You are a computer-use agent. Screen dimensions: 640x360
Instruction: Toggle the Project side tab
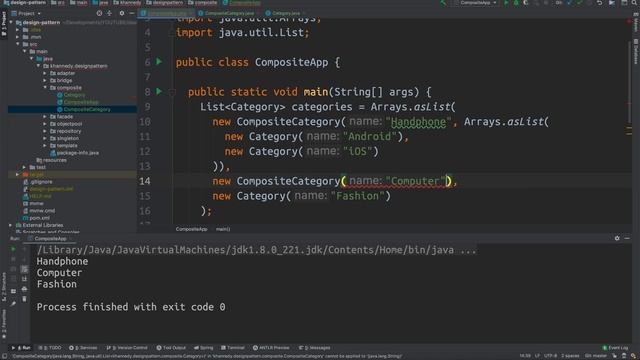click(x=4, y=24)
